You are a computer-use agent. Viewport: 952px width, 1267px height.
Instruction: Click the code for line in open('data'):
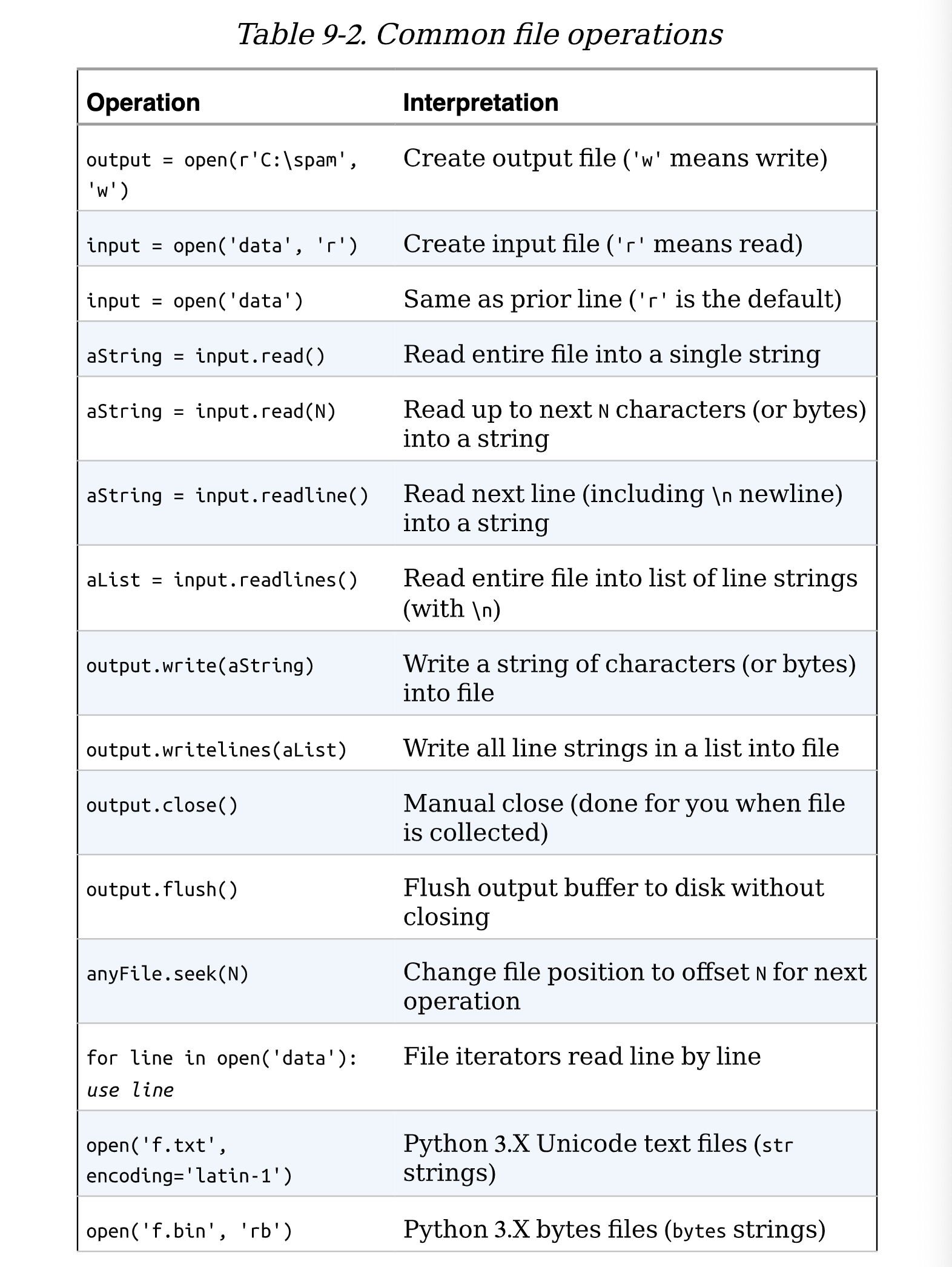[222, 1057]
